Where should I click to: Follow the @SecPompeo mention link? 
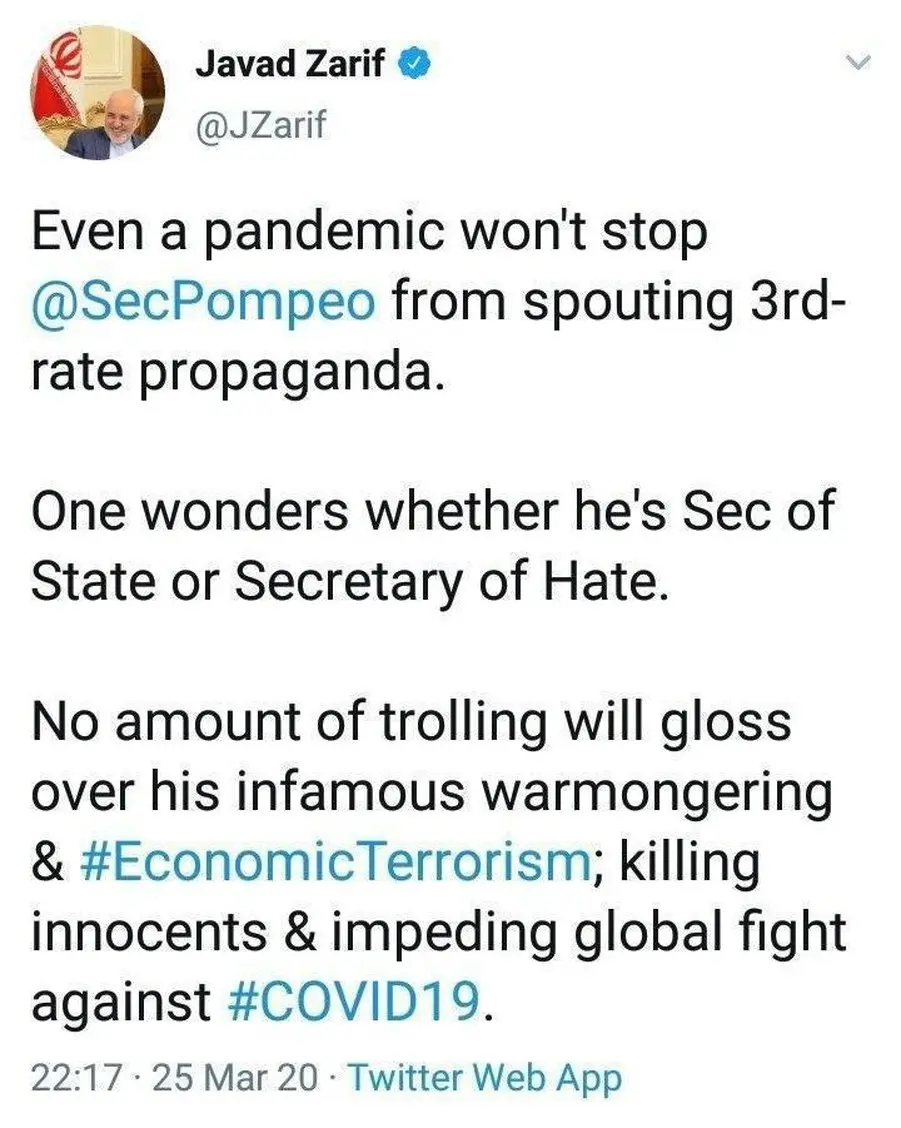click(205, 303)
